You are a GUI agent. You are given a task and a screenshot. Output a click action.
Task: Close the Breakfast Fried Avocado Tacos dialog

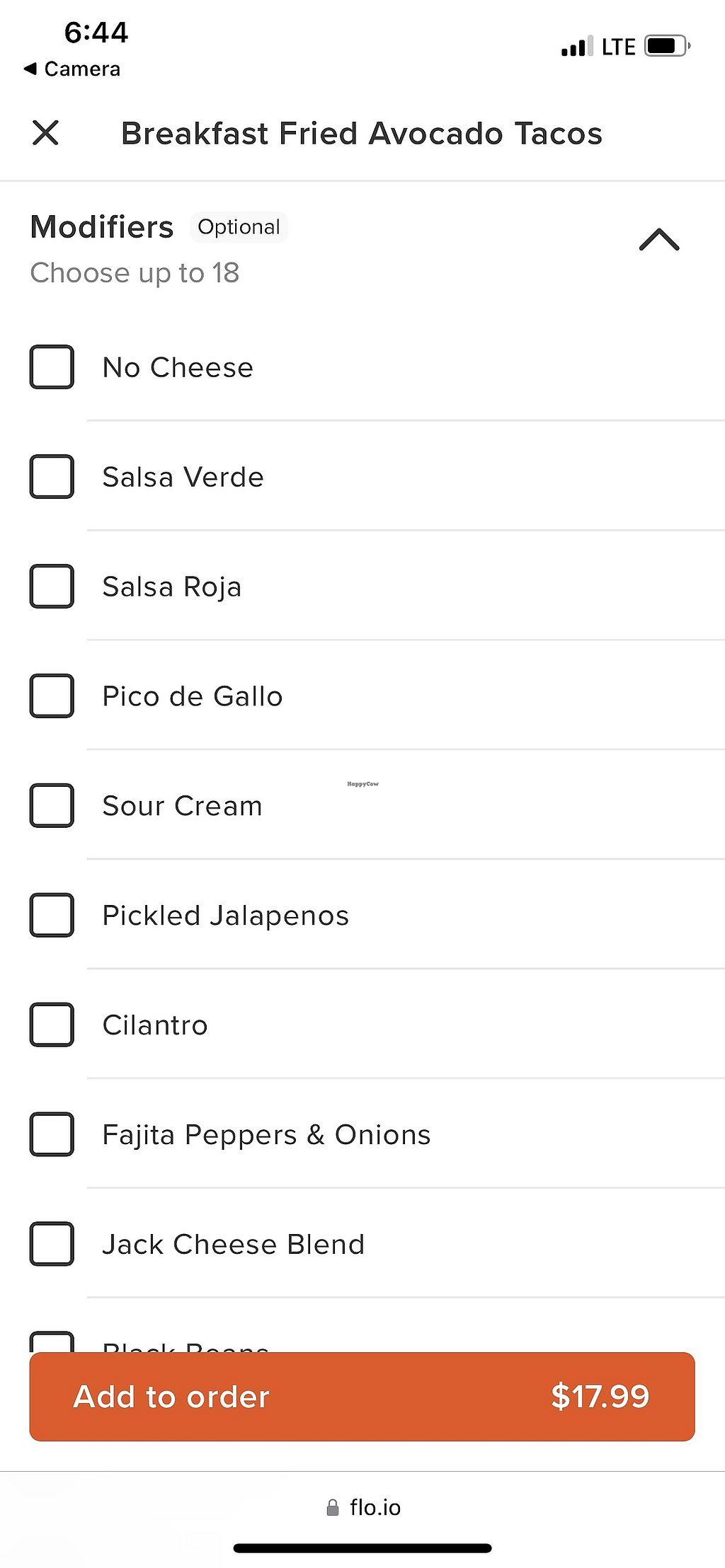pos(46,132)
